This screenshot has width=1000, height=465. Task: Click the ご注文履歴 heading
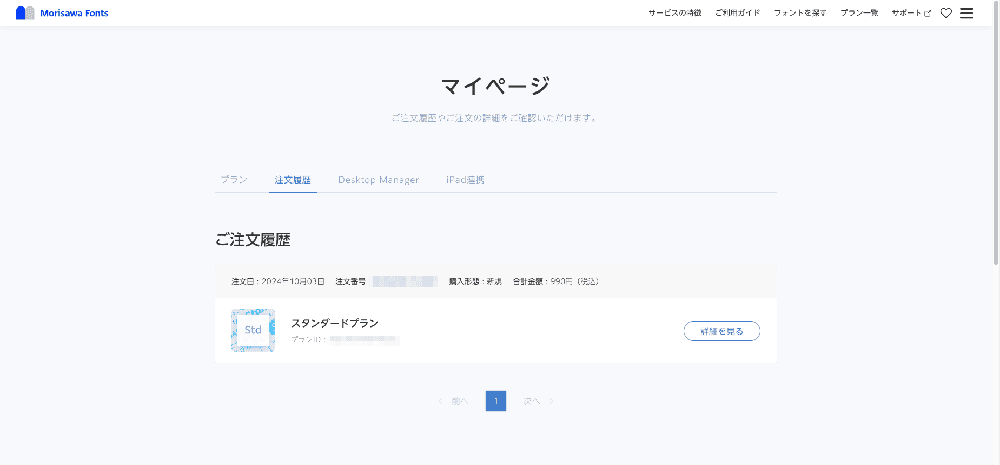click(253, 240)
